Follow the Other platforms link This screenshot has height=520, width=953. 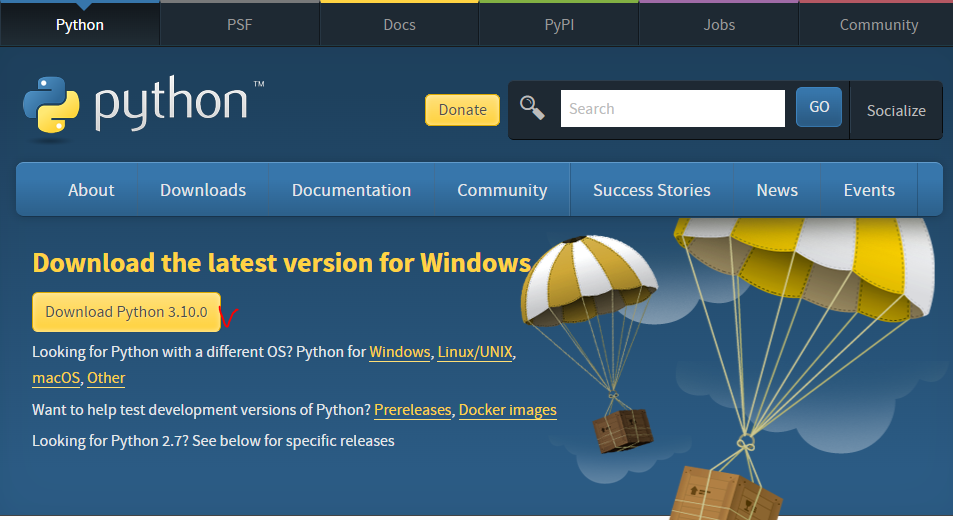106,378
